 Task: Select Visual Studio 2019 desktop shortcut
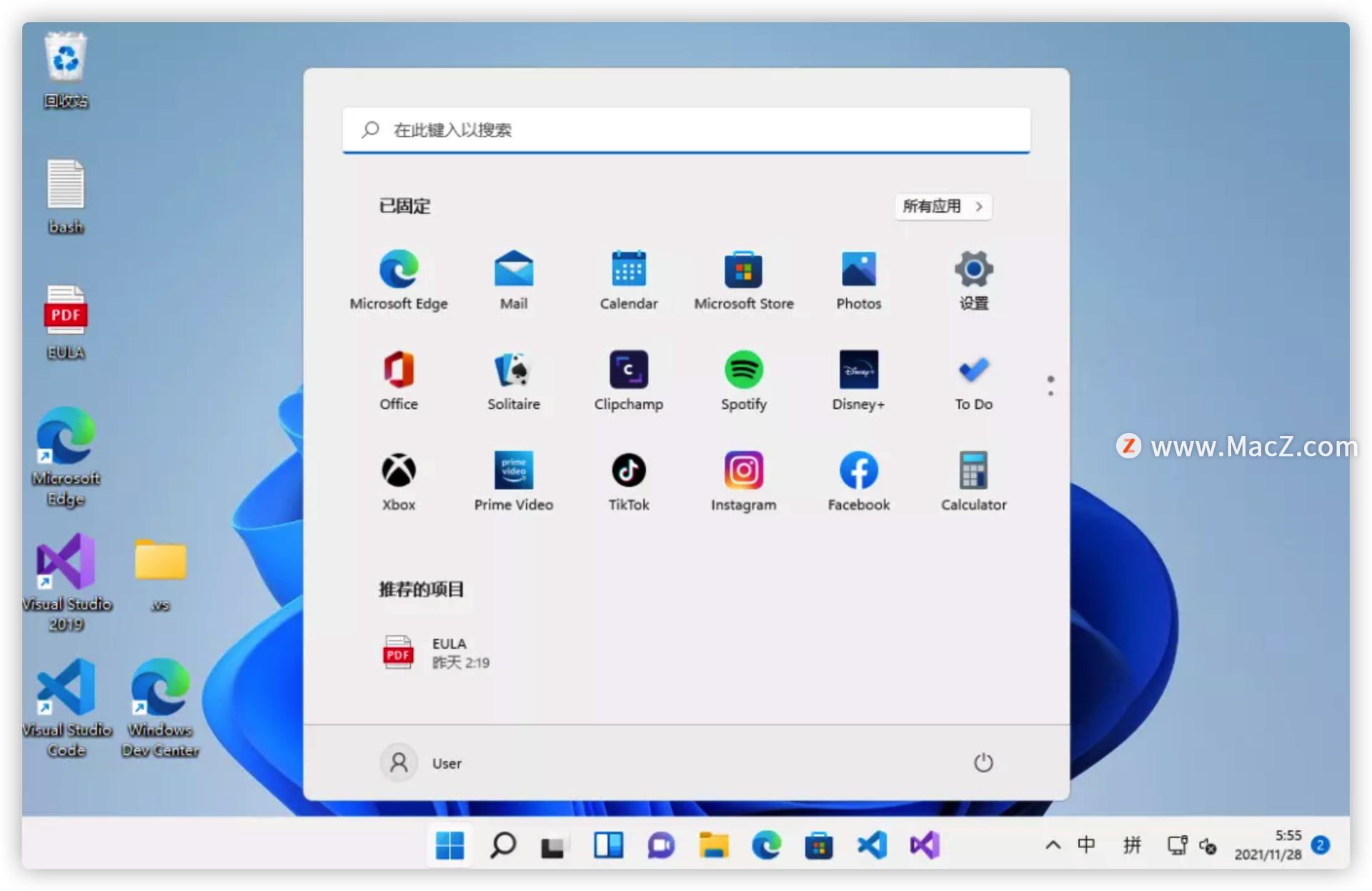click(x=66, y=582)
